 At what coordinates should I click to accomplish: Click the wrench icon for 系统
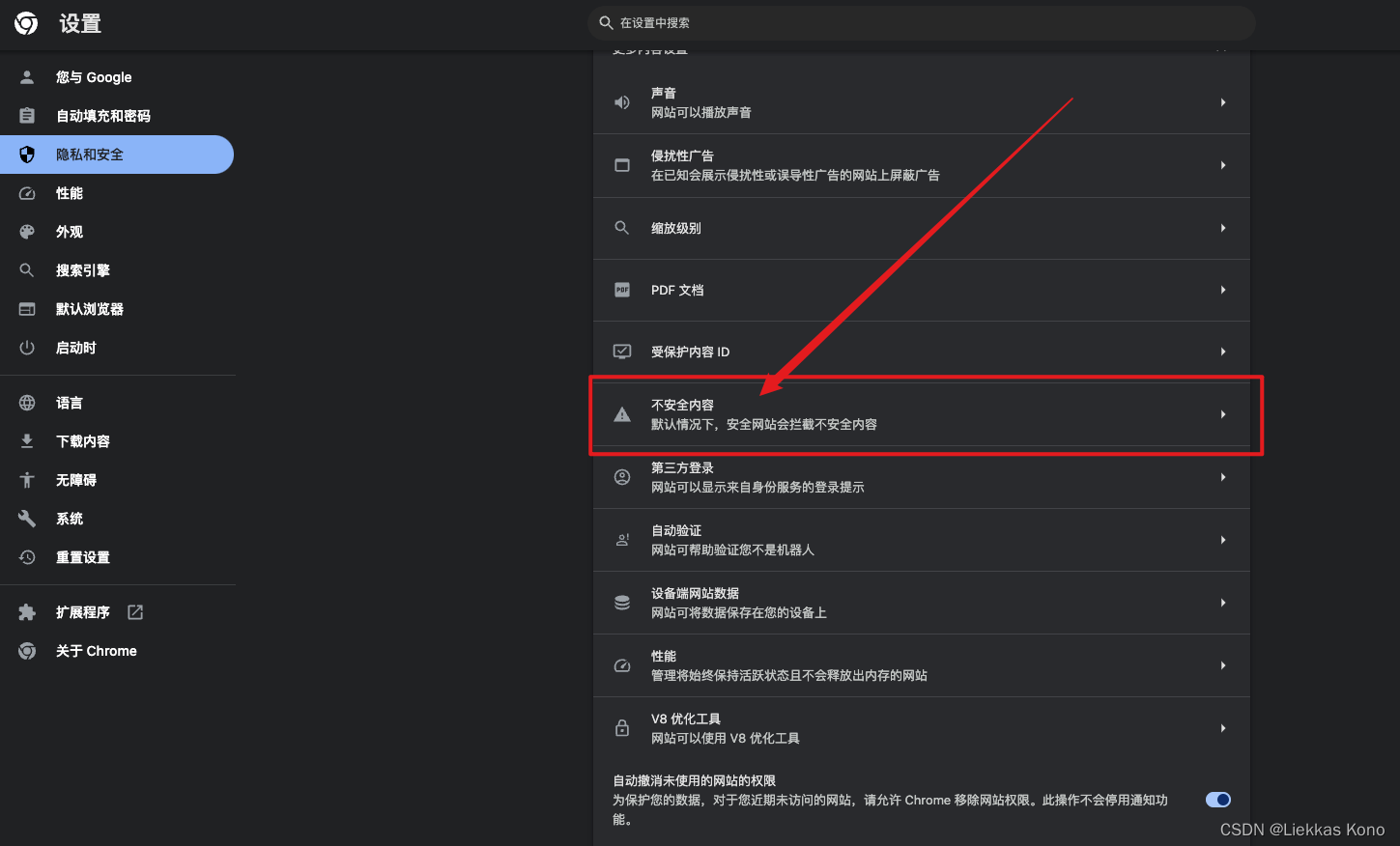[27, 519]
